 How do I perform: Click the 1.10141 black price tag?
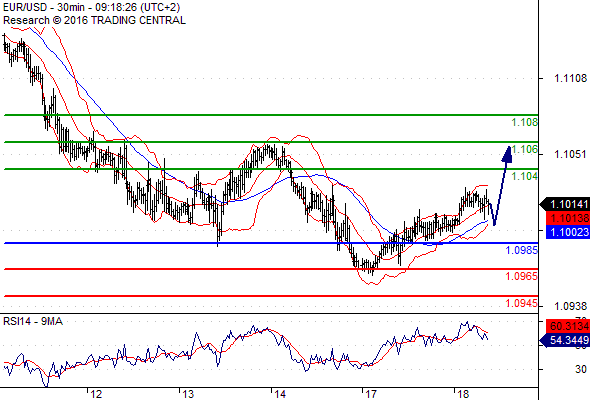click(x=565, y=204)
